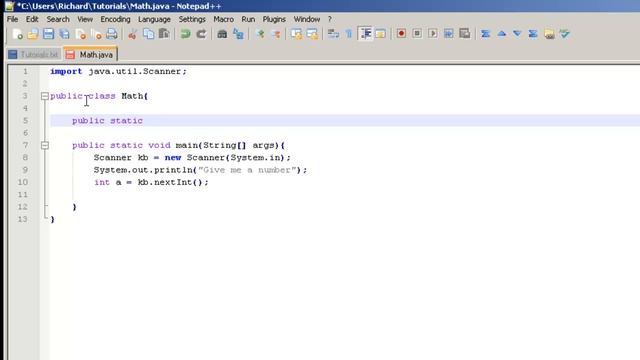640x360 pixels.
Task: Click the Replace toolbar icon
Action: coord(238,34)
